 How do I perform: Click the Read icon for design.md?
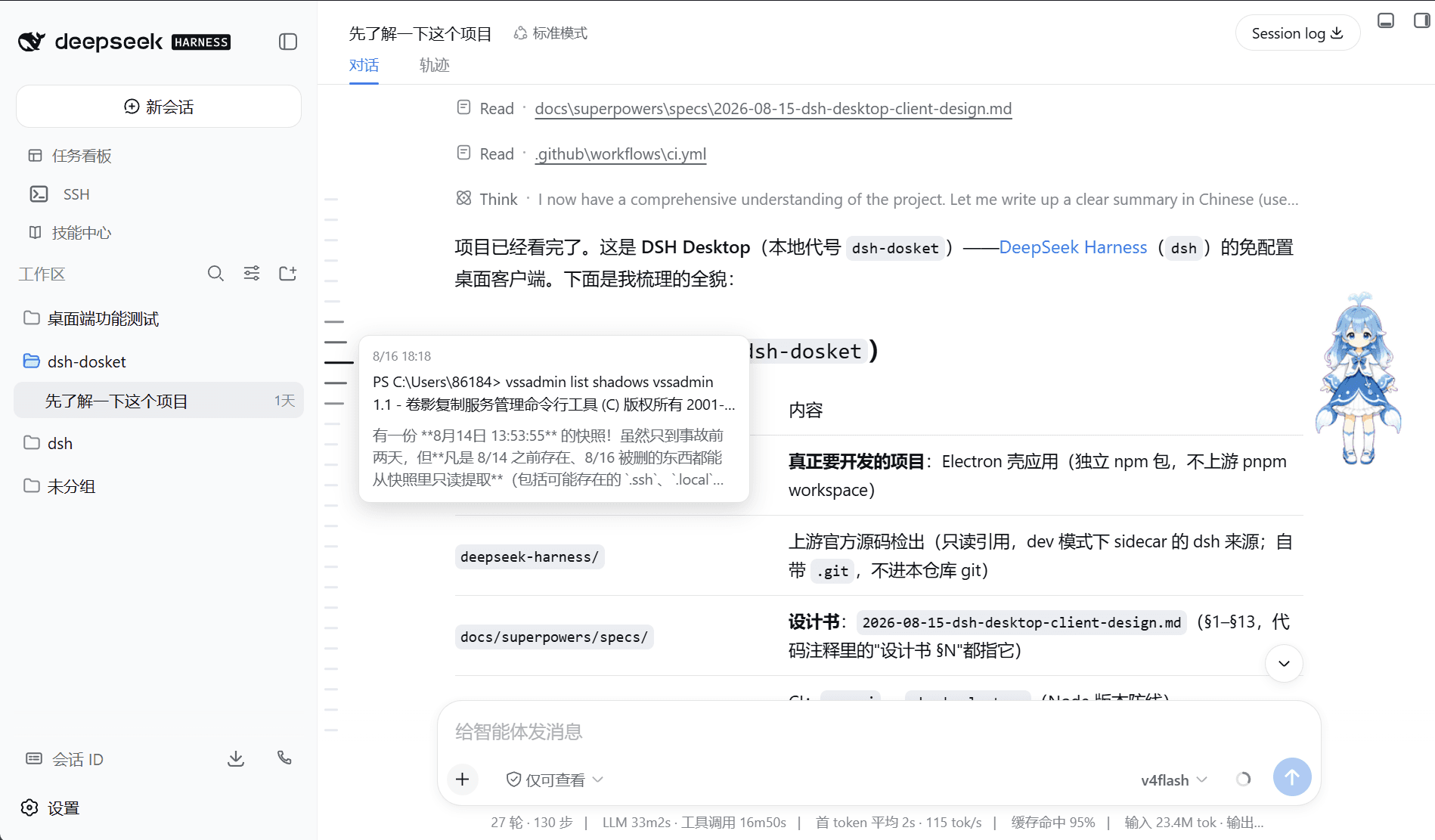click(x=464, y=107)
